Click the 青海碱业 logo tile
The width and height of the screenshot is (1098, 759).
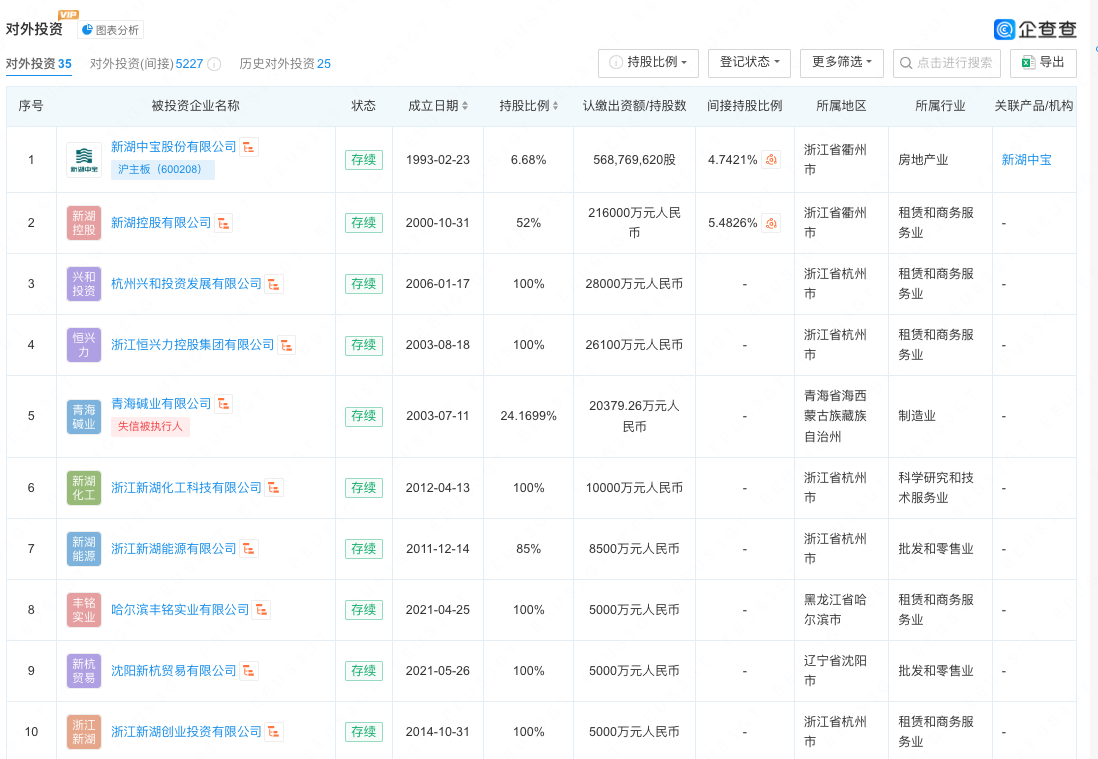point(84,417)
